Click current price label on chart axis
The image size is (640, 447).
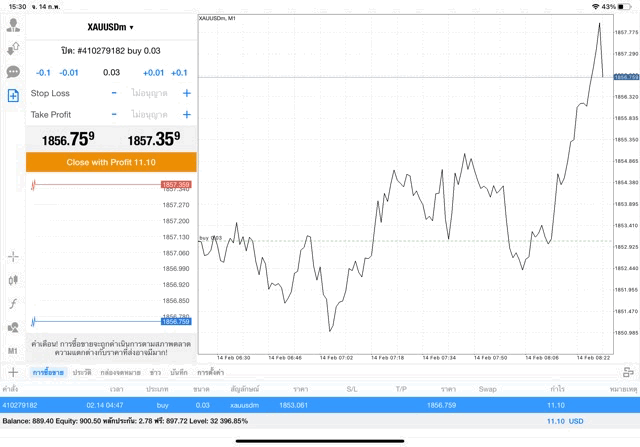coord(627,77)
